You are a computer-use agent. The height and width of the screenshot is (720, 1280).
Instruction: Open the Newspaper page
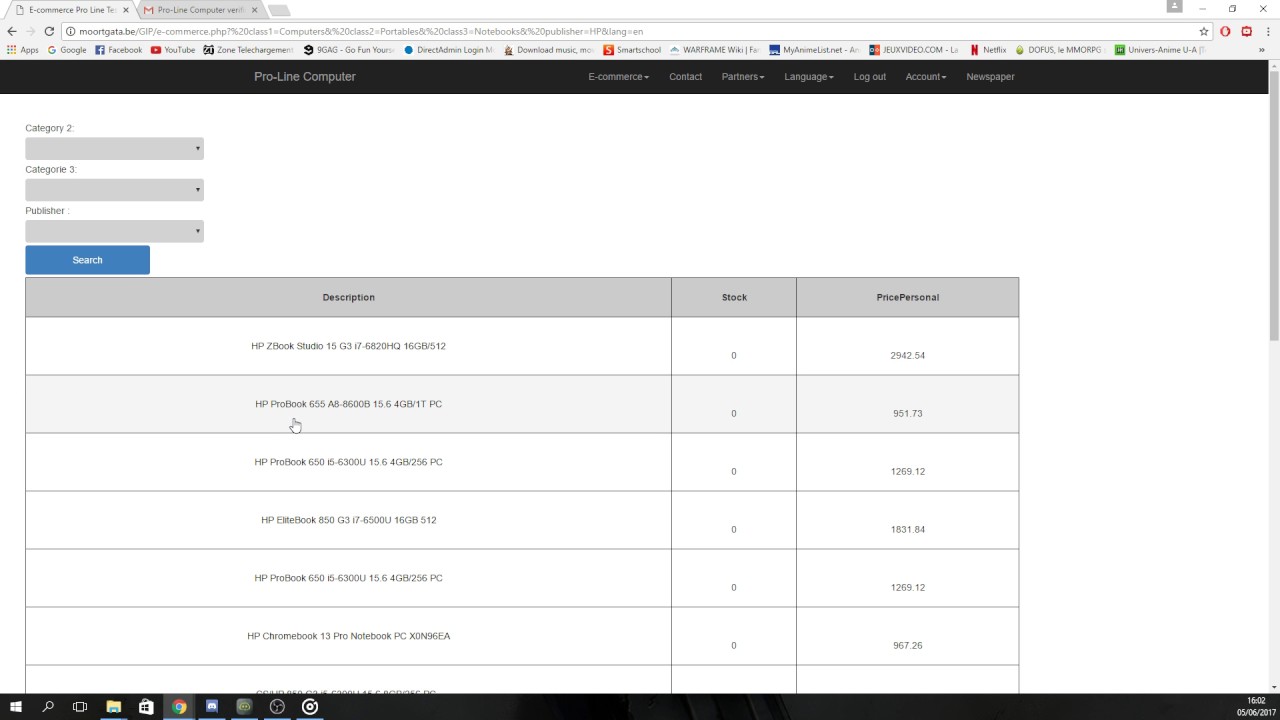[990, 77]
